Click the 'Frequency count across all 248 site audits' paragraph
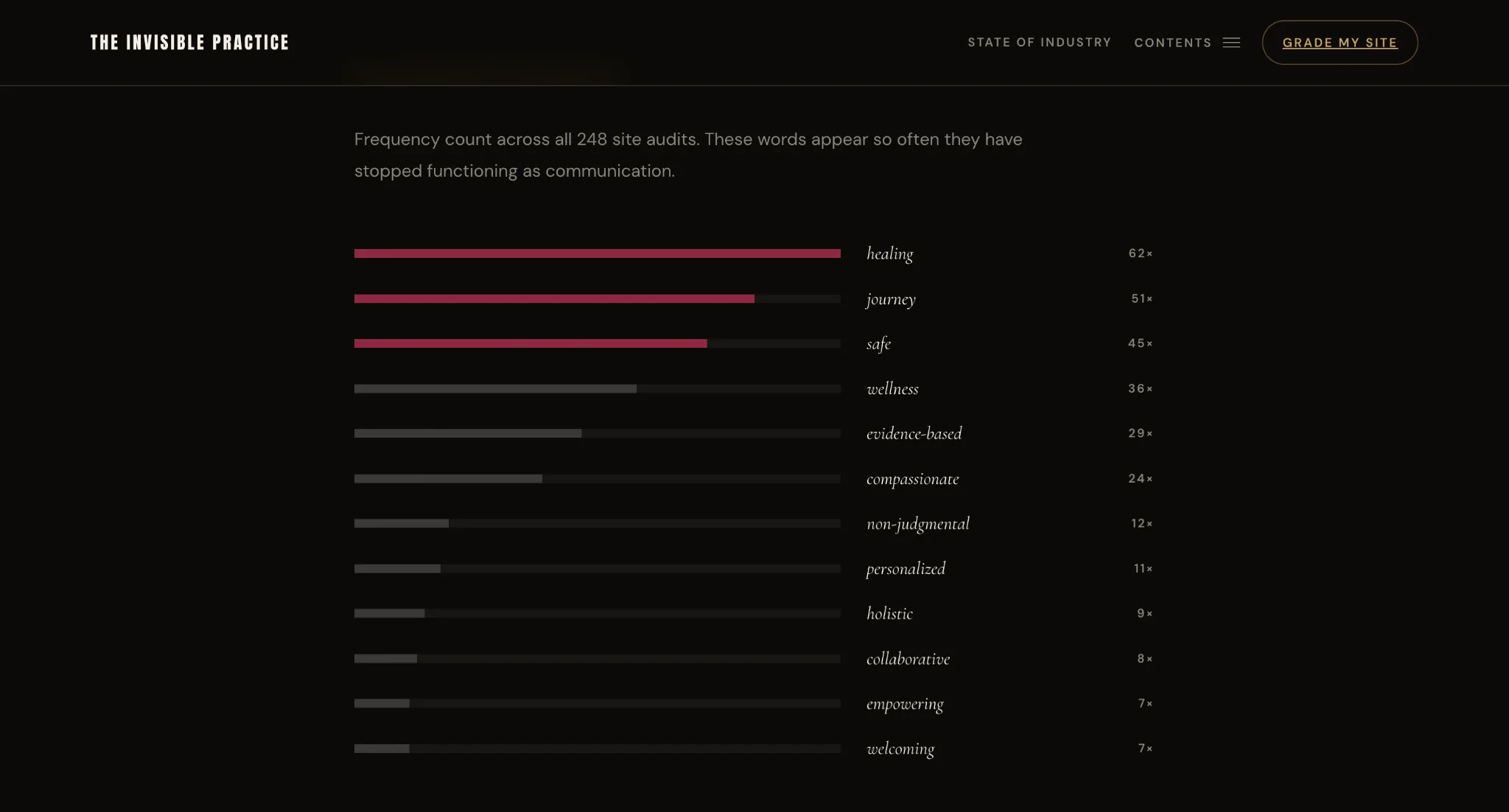This screenshot has width=1509, height=812. pyautogui.click(x=688, y=155)
